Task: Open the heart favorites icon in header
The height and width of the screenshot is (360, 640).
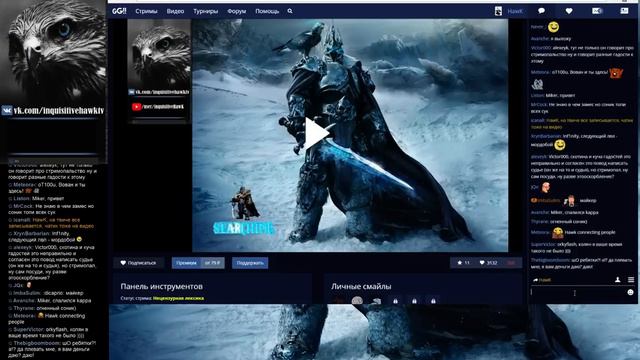Action: click(x=569, y=11)
